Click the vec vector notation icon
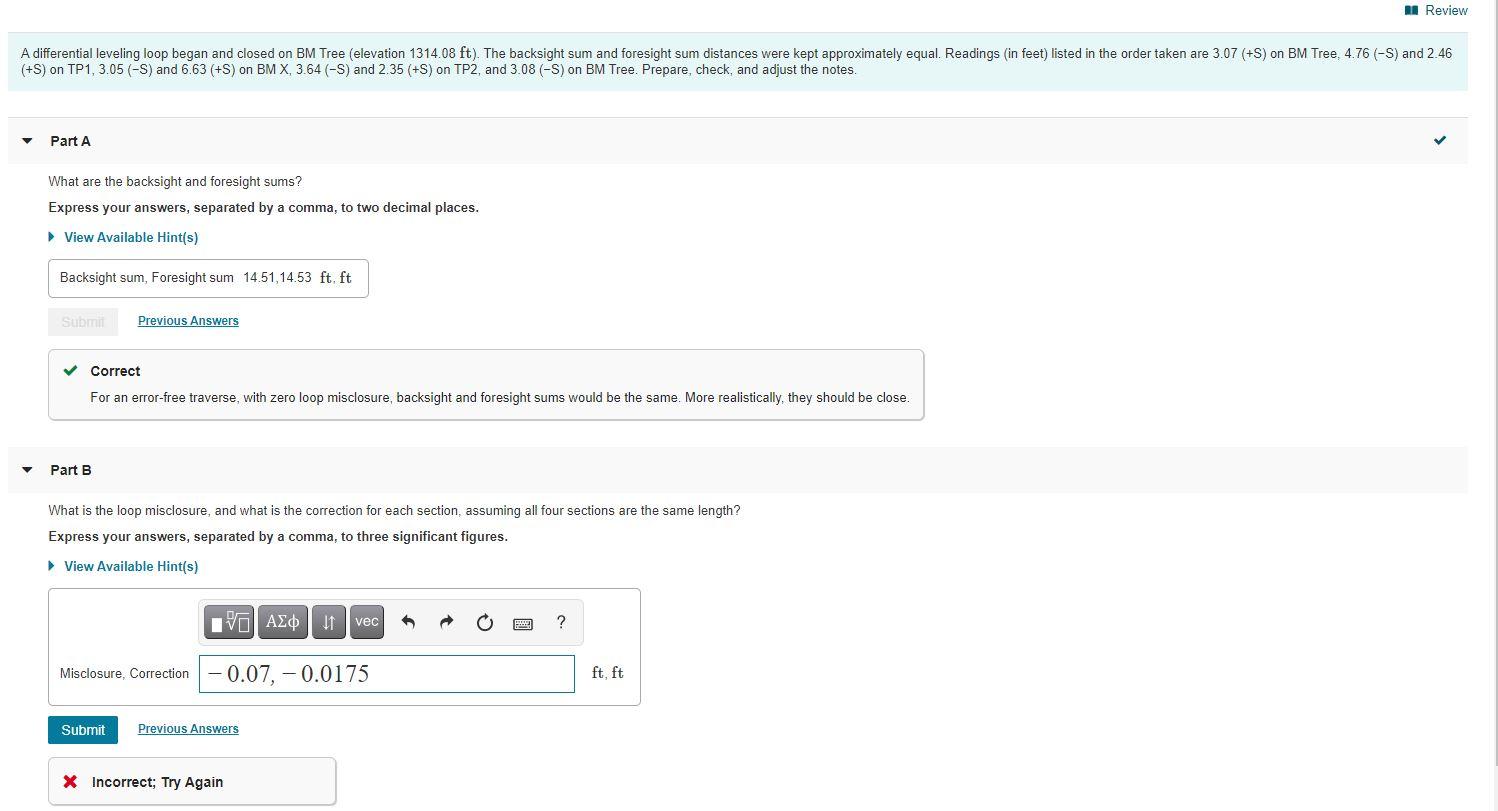Viewport: 1498px width, 811px height. (366, 621)
